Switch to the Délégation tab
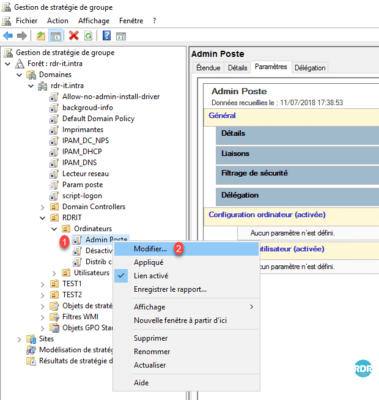This screenshot has height=400, width=379. (x=310, y=68)
